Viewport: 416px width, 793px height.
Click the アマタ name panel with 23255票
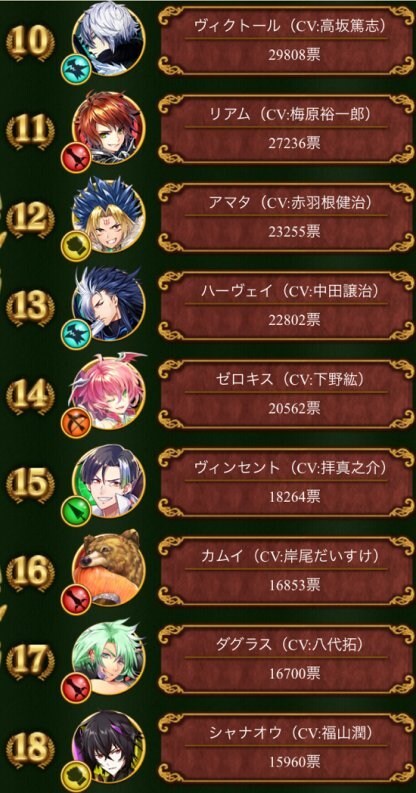(x=286, y=217)
